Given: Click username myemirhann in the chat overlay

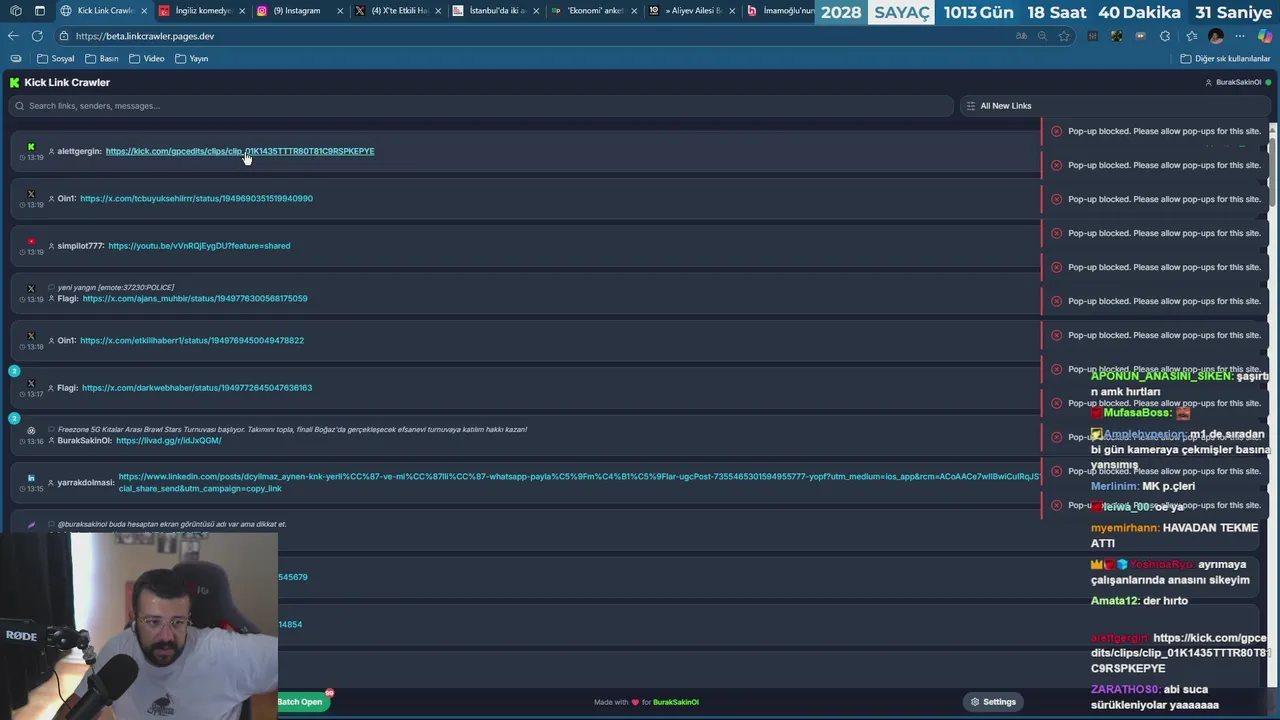Looking at the screenshot, I should pyautogui.click(x=1125, y=528).
